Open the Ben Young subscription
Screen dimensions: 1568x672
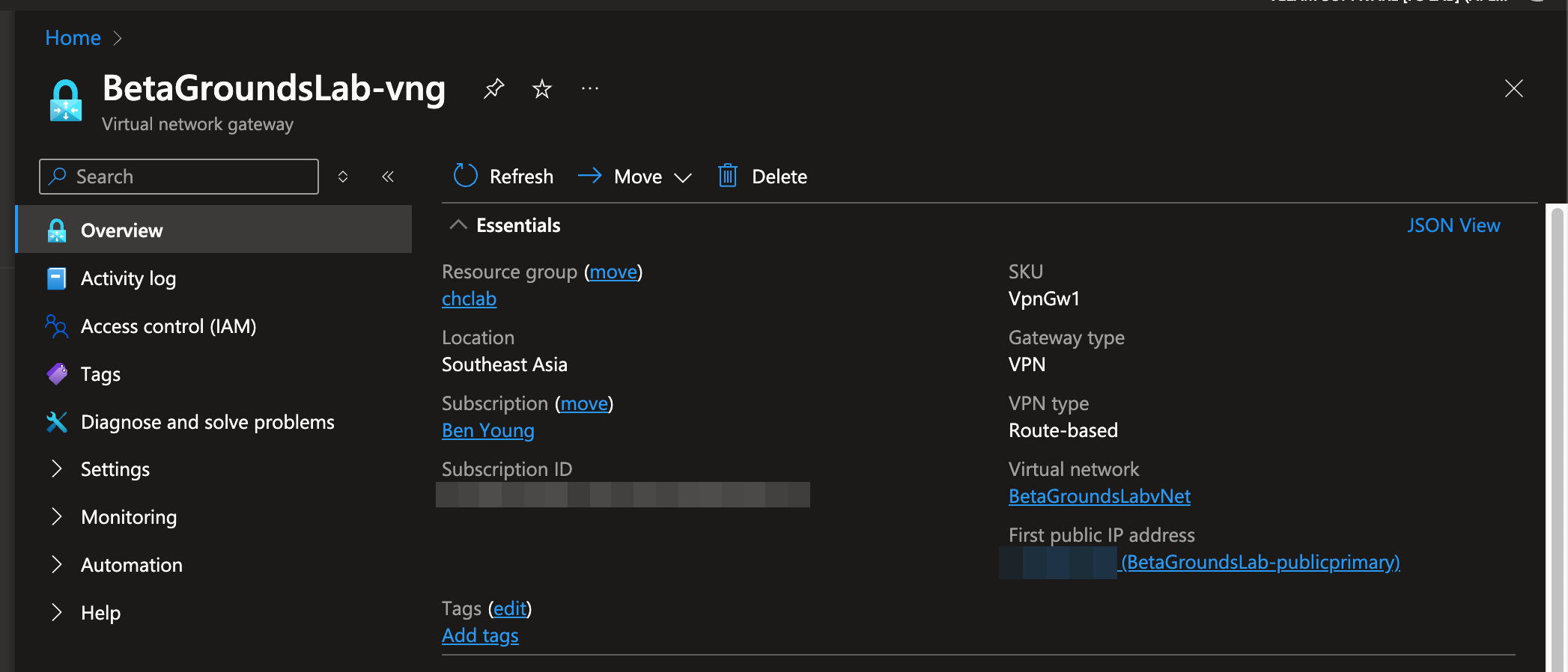click(488, 430)
